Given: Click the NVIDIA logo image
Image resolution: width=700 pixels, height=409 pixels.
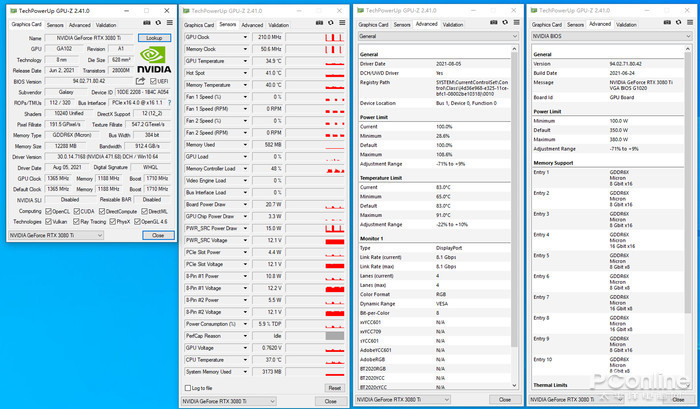Looking at the screenshot, I should pos(154,60).
